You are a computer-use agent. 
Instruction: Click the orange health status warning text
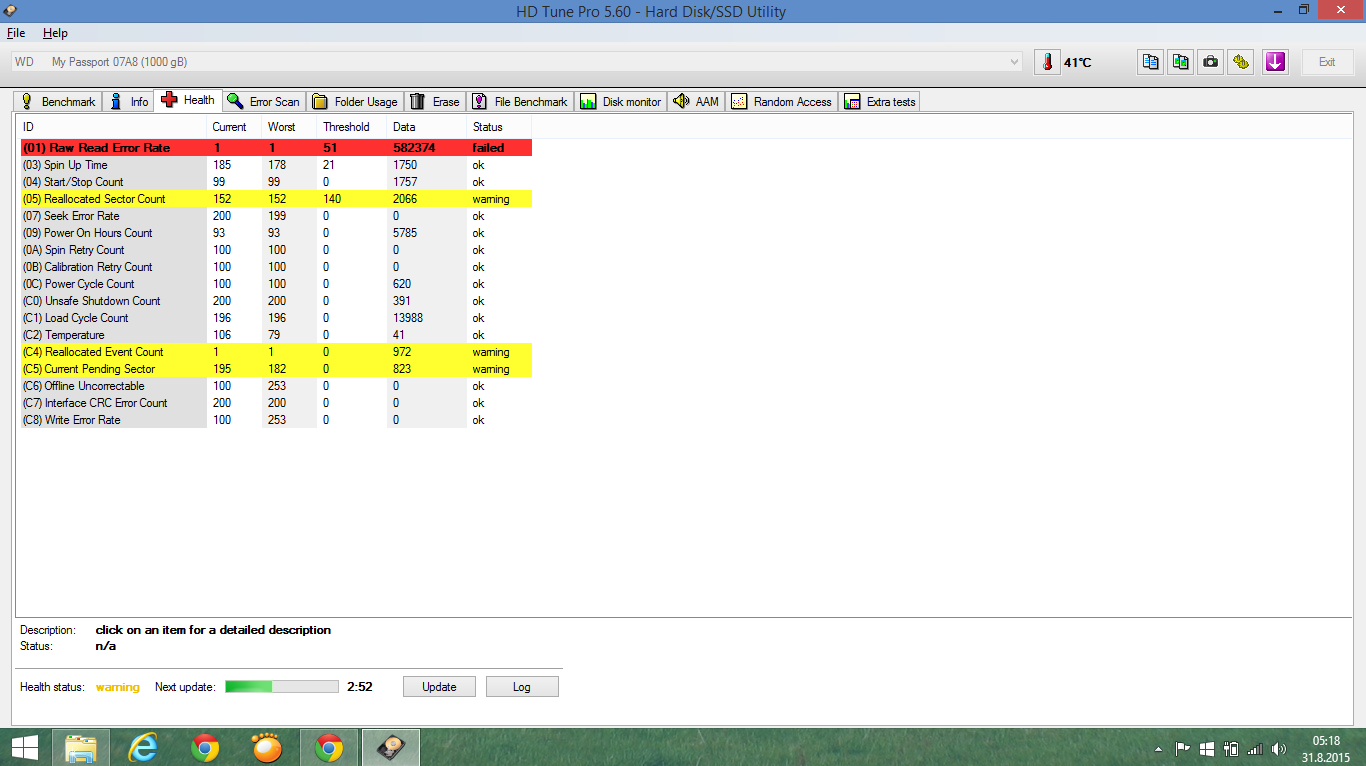[118, 687]
